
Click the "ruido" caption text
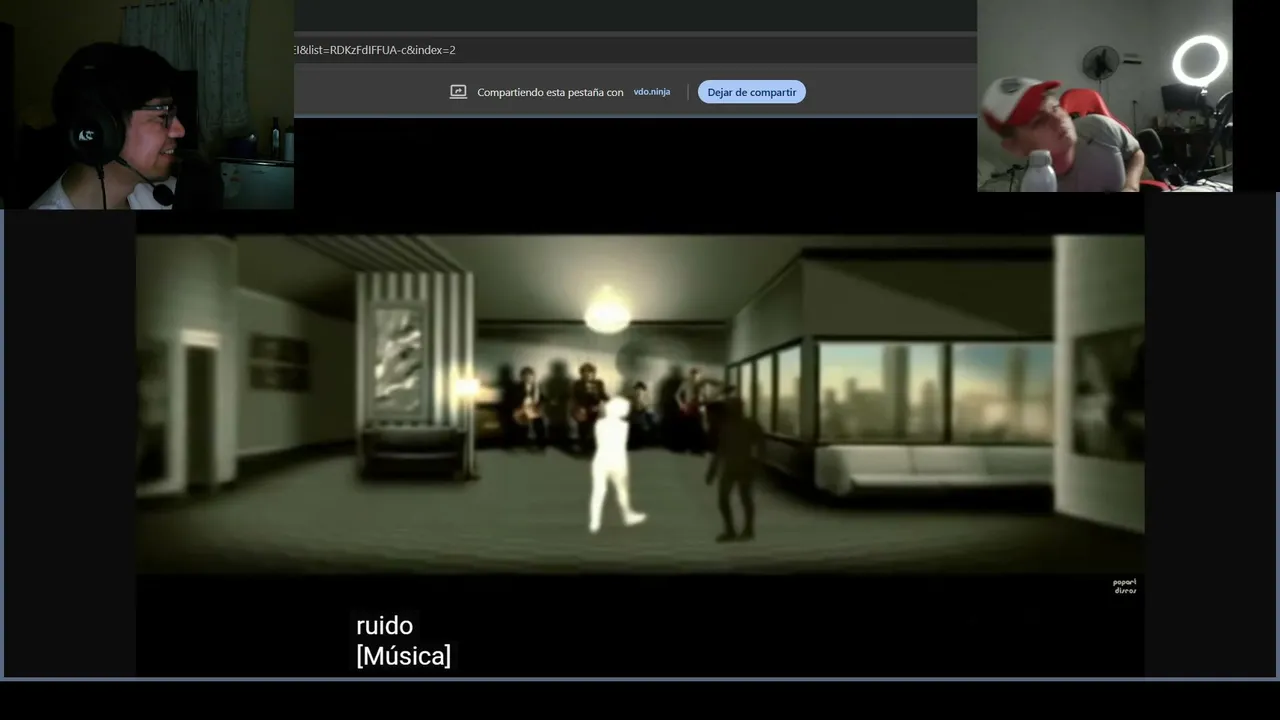(x=385, y=626)
